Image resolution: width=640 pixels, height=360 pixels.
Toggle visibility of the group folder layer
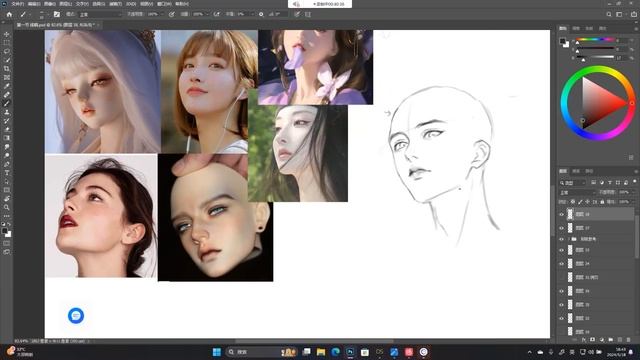(562, 239)
